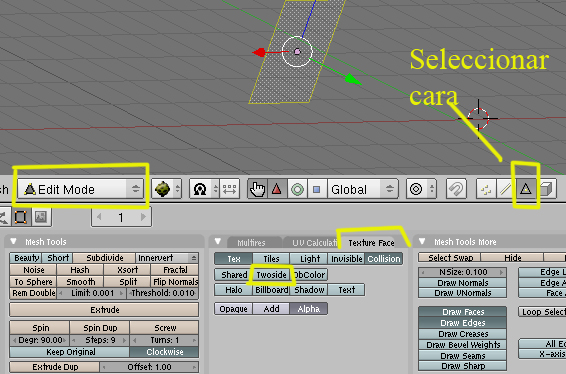Toggle the ObColor option
Viewport: 566px width, 374px height.
point(309,274)
